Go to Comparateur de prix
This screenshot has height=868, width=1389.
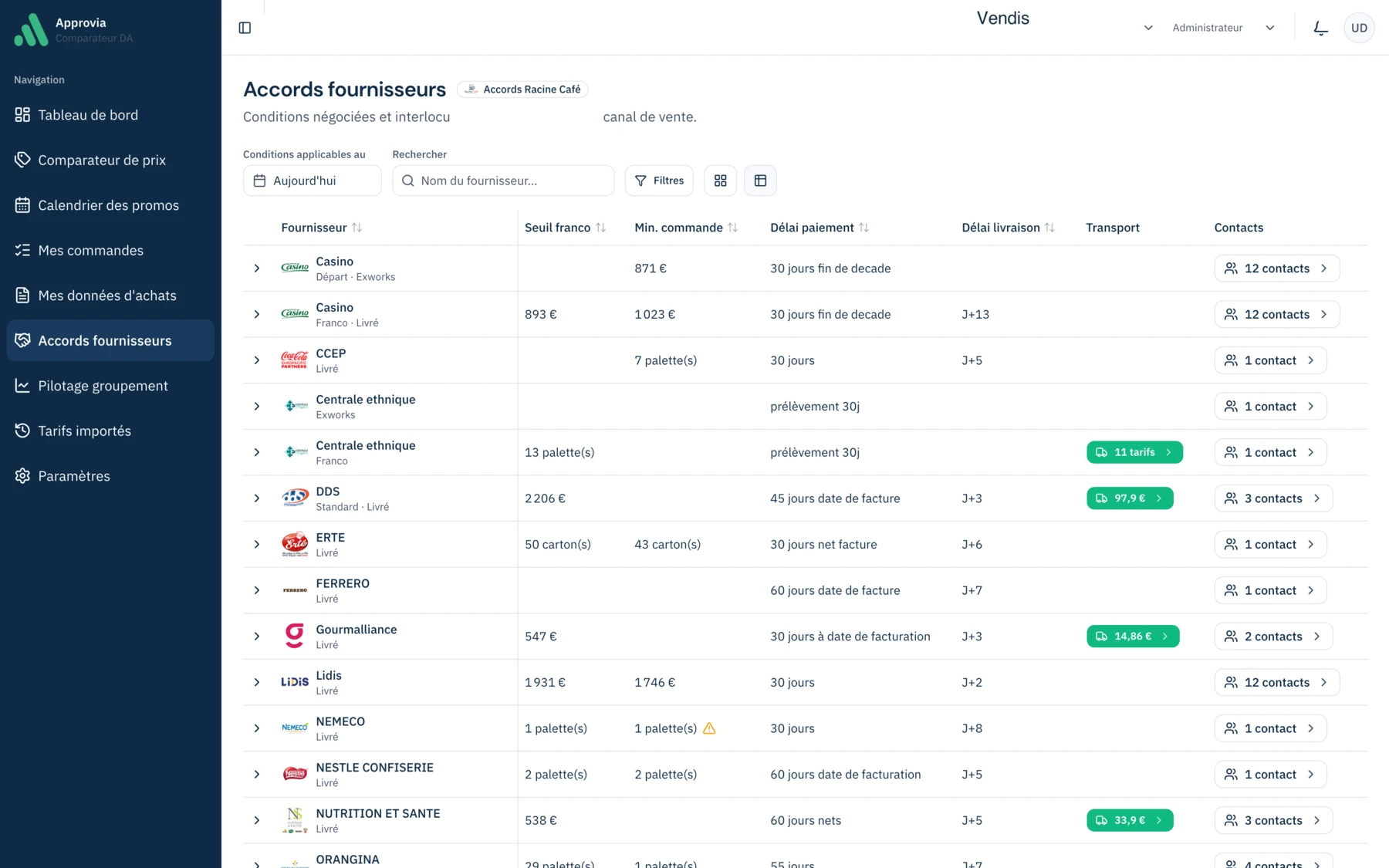(x=110, y=160)
